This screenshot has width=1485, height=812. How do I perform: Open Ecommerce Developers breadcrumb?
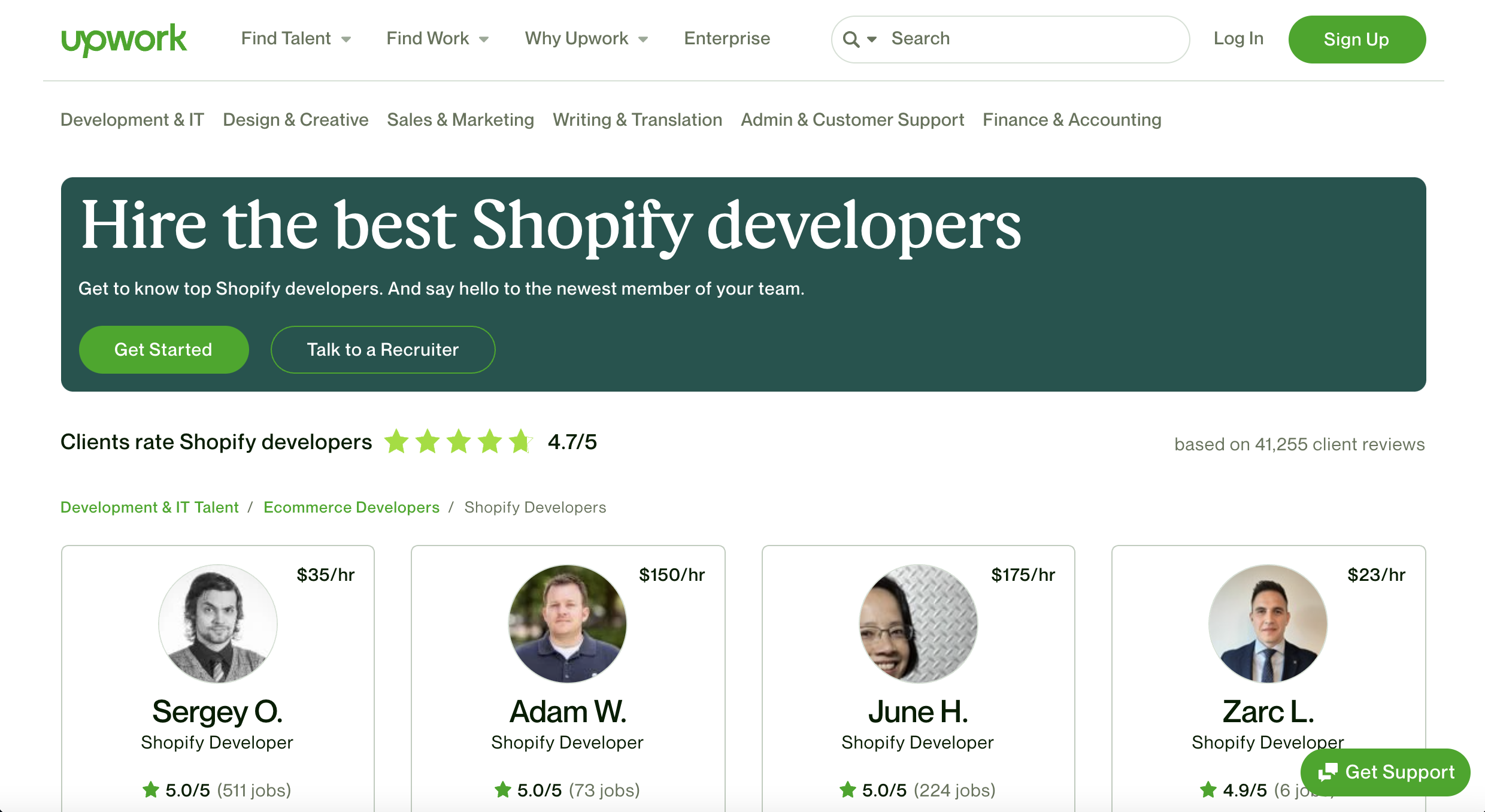(x=351, y=507)
